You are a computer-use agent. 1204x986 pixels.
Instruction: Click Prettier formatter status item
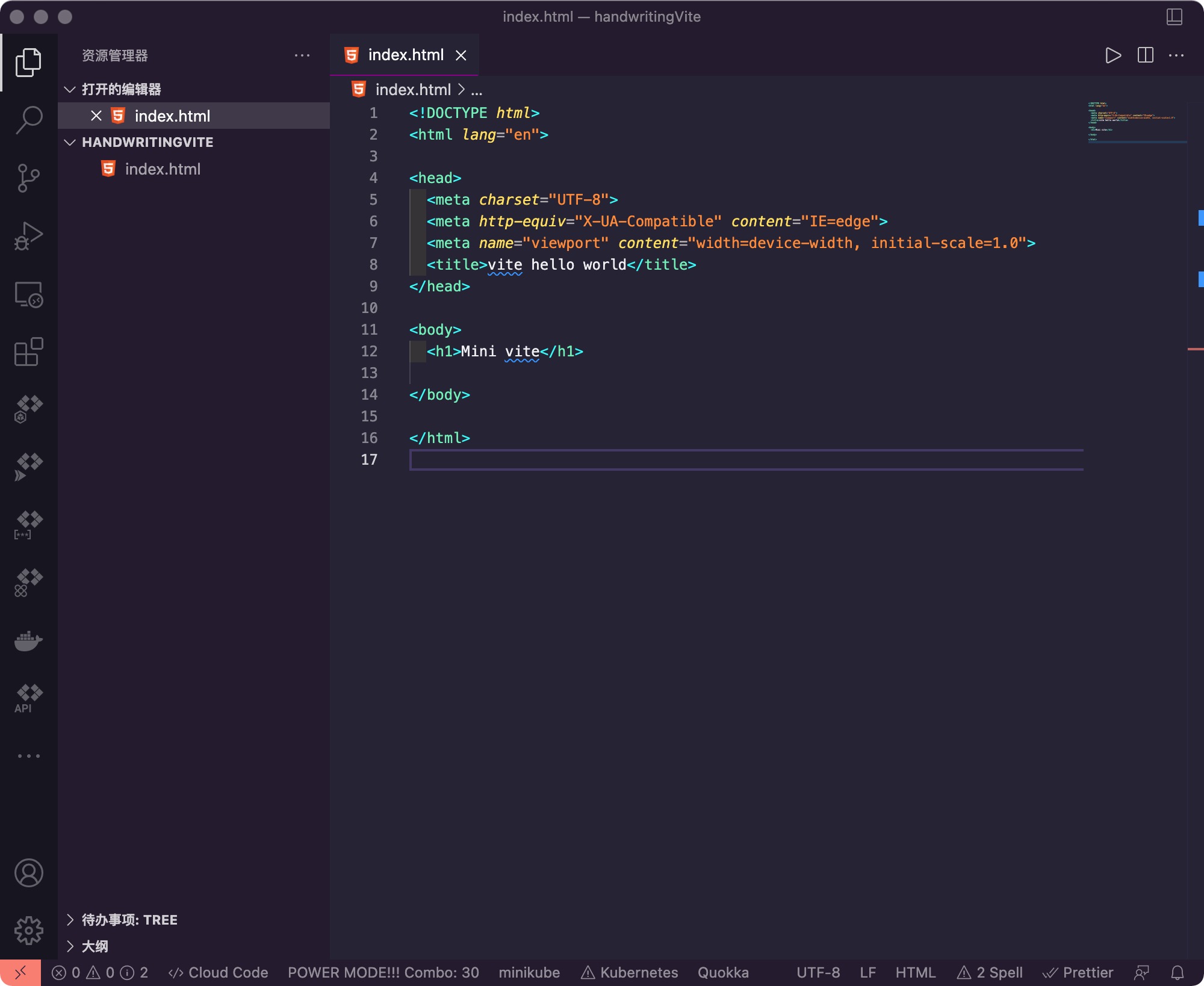1078,972
